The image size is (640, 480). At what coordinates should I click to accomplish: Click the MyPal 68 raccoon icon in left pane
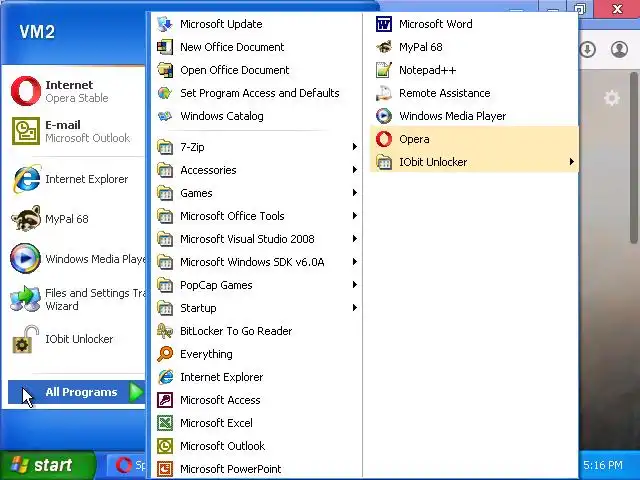pyautogui.click(x=26, y=219)
